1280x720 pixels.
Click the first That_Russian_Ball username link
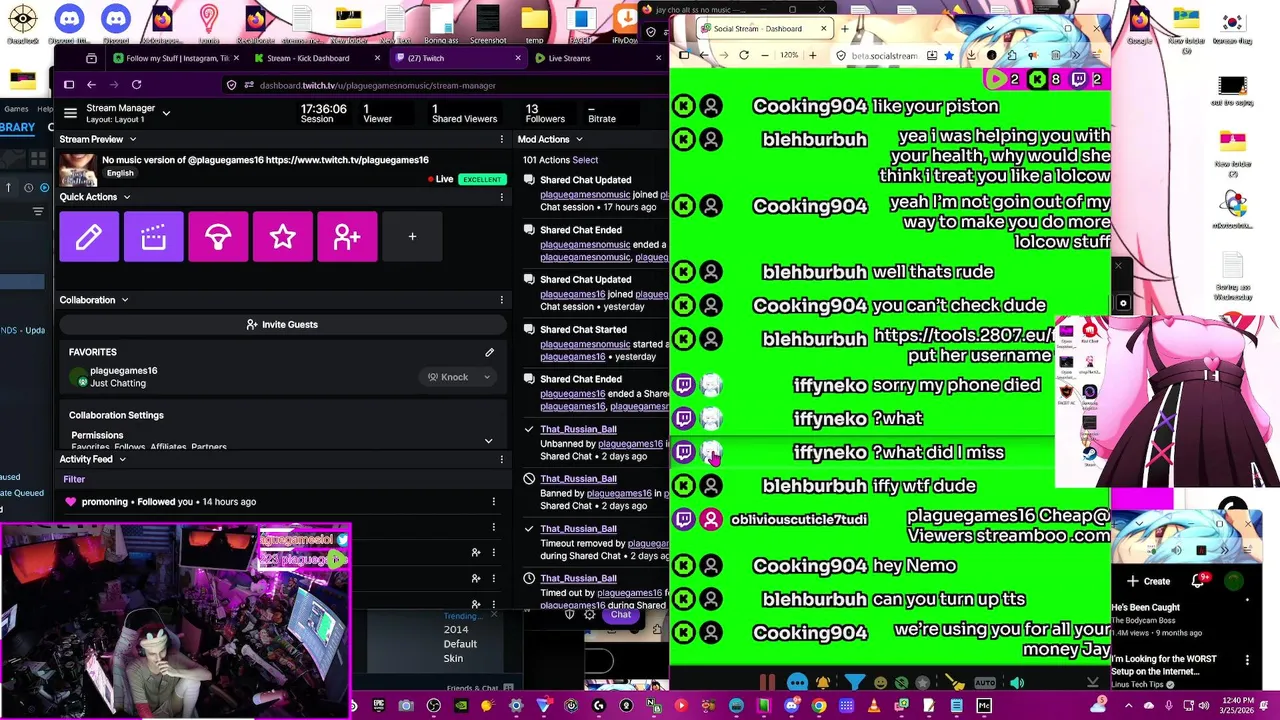pyautogui.click(x=578, y=429)
